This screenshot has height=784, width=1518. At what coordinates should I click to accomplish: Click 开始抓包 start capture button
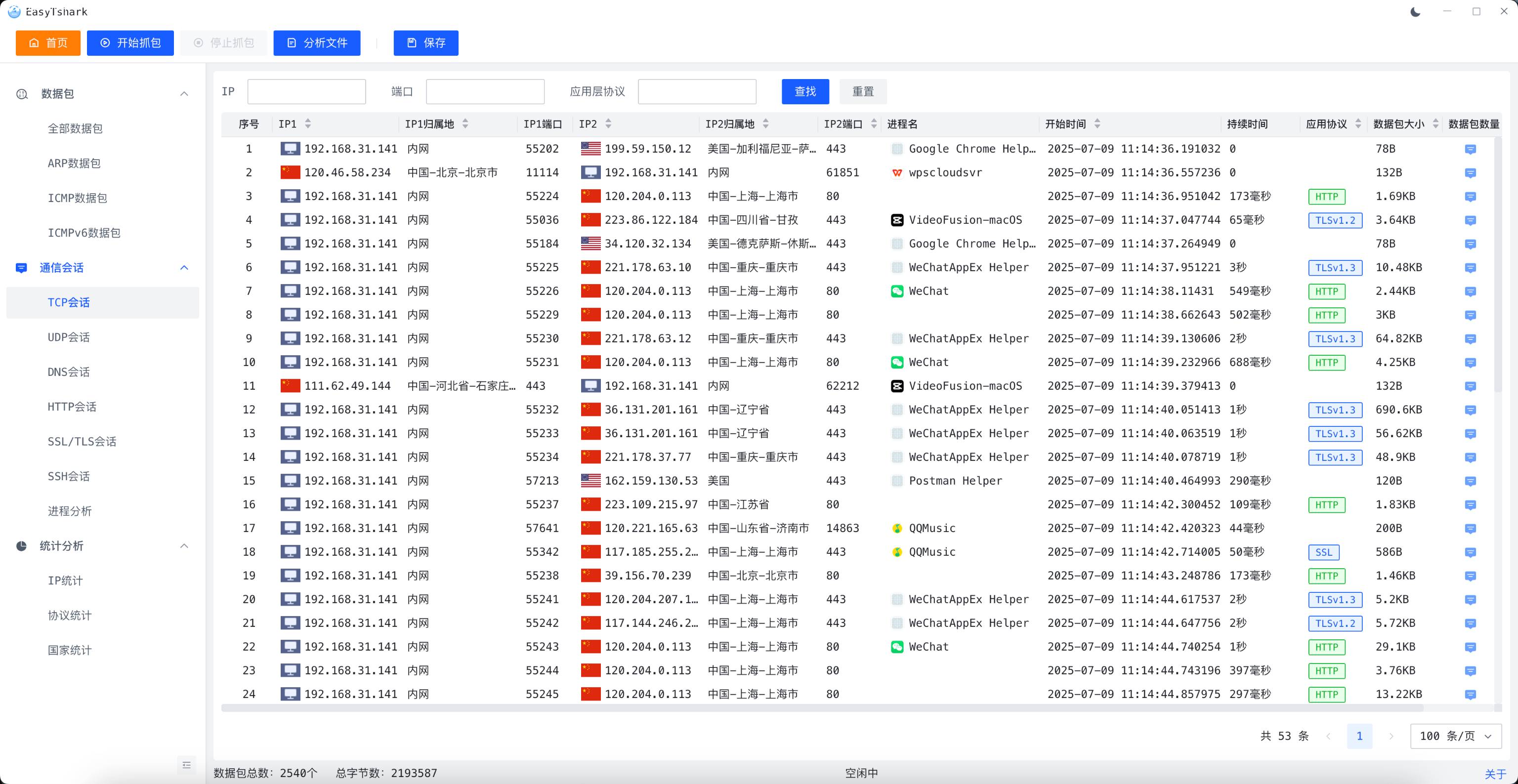130,43
